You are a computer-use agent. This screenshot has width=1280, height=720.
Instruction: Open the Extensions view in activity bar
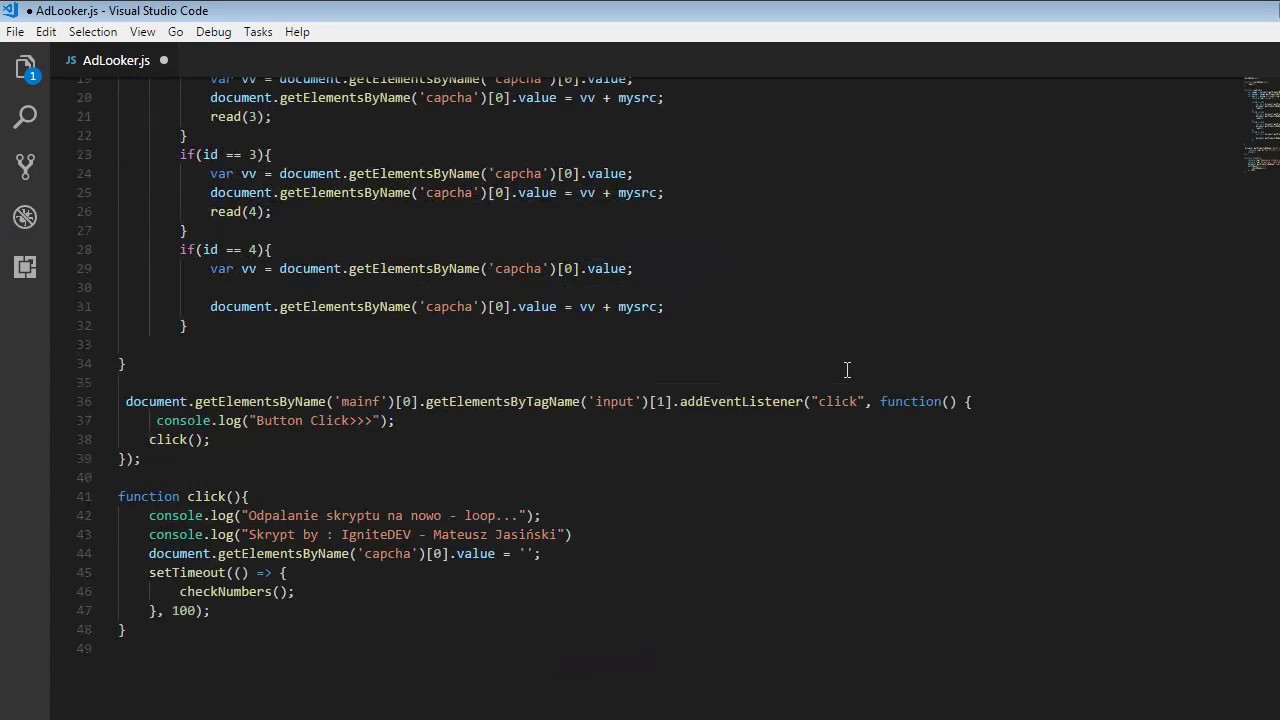[x=25, y=266]
